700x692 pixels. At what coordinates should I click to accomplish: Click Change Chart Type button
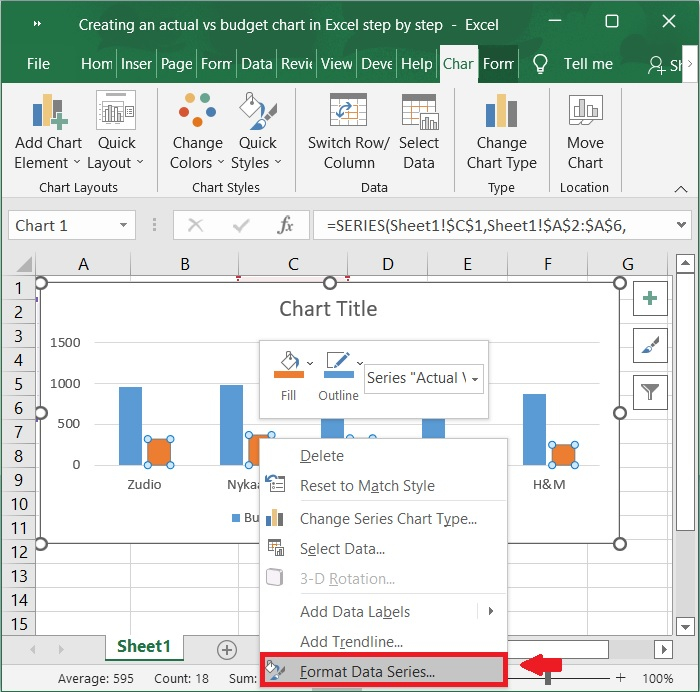click(501, 131)
